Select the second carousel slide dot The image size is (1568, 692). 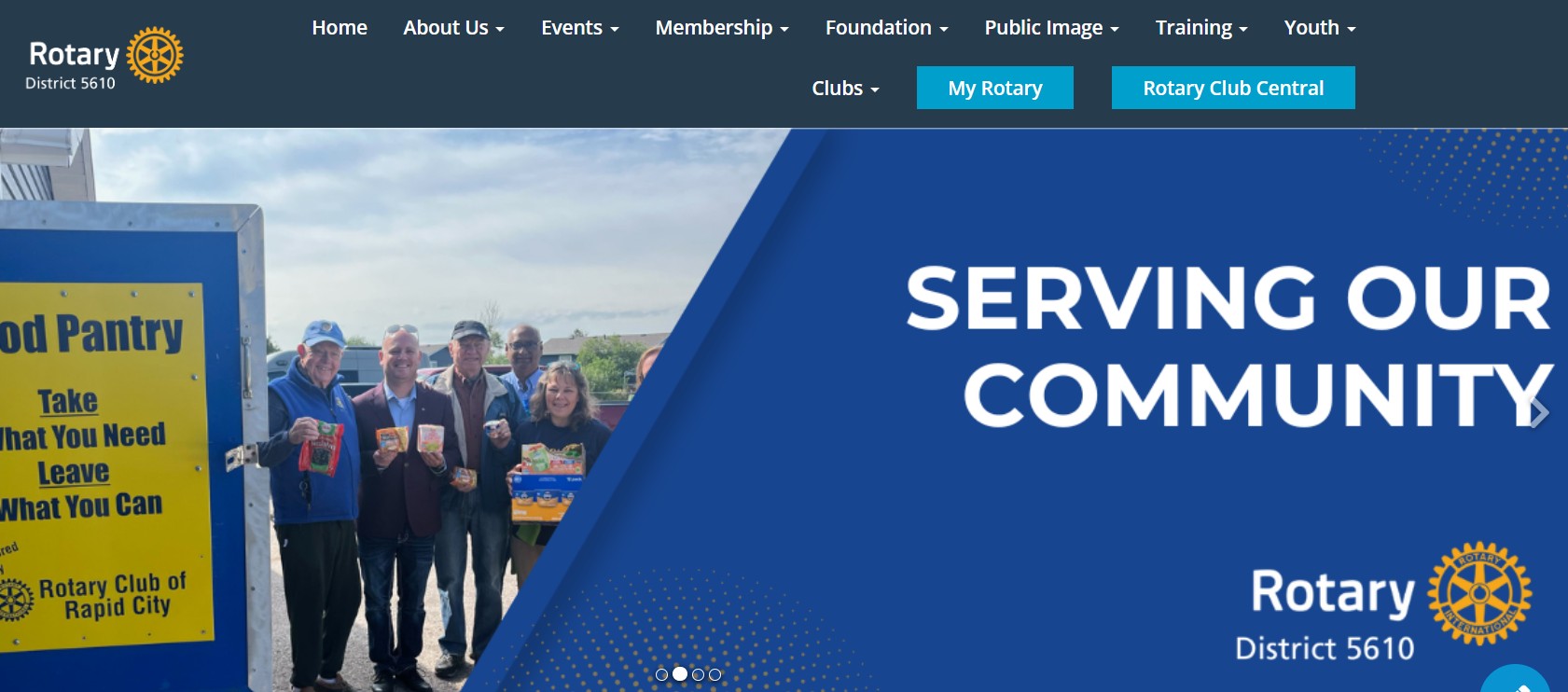(x=680, y=673)
